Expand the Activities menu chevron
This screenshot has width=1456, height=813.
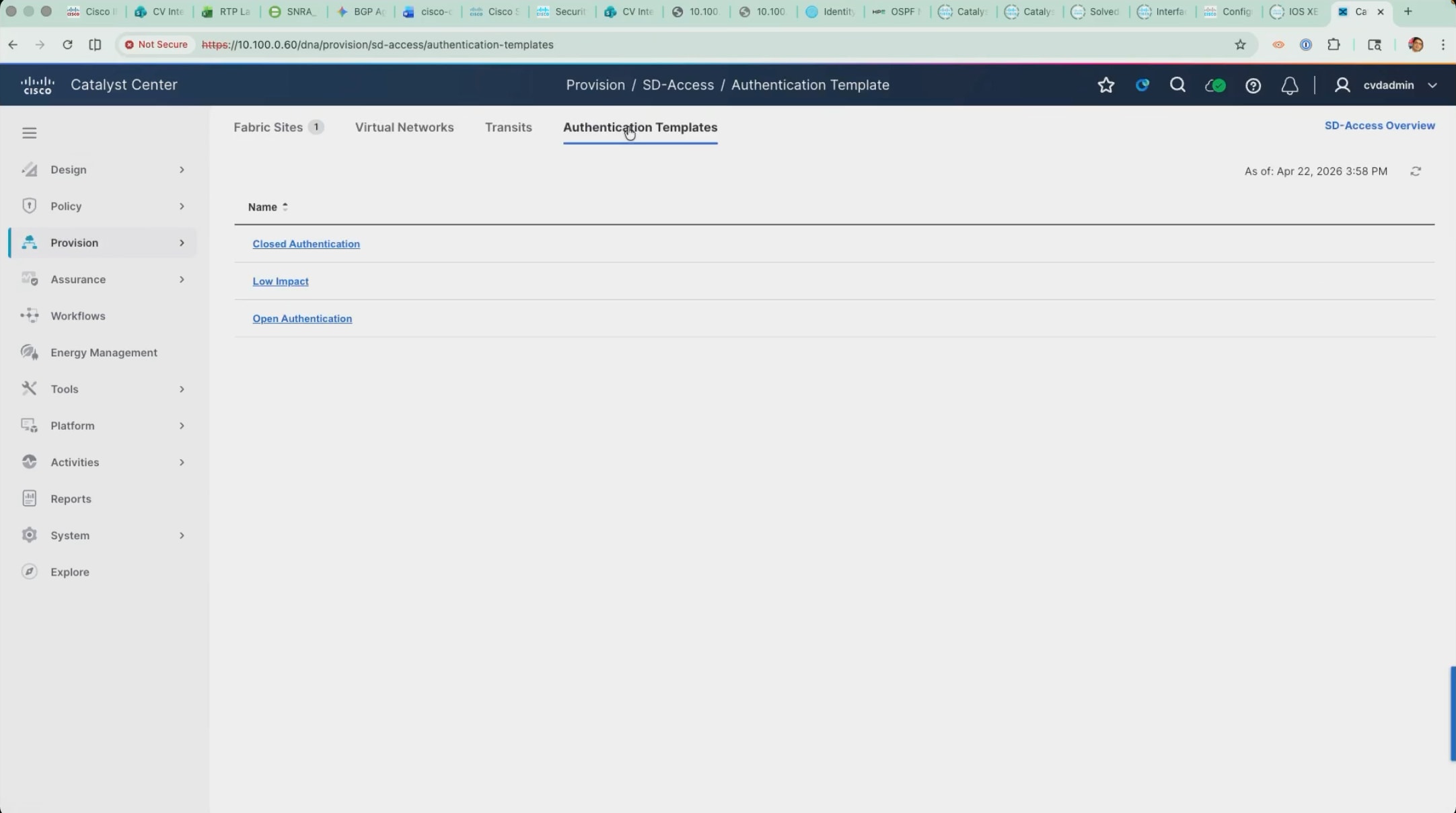[182, 462]
